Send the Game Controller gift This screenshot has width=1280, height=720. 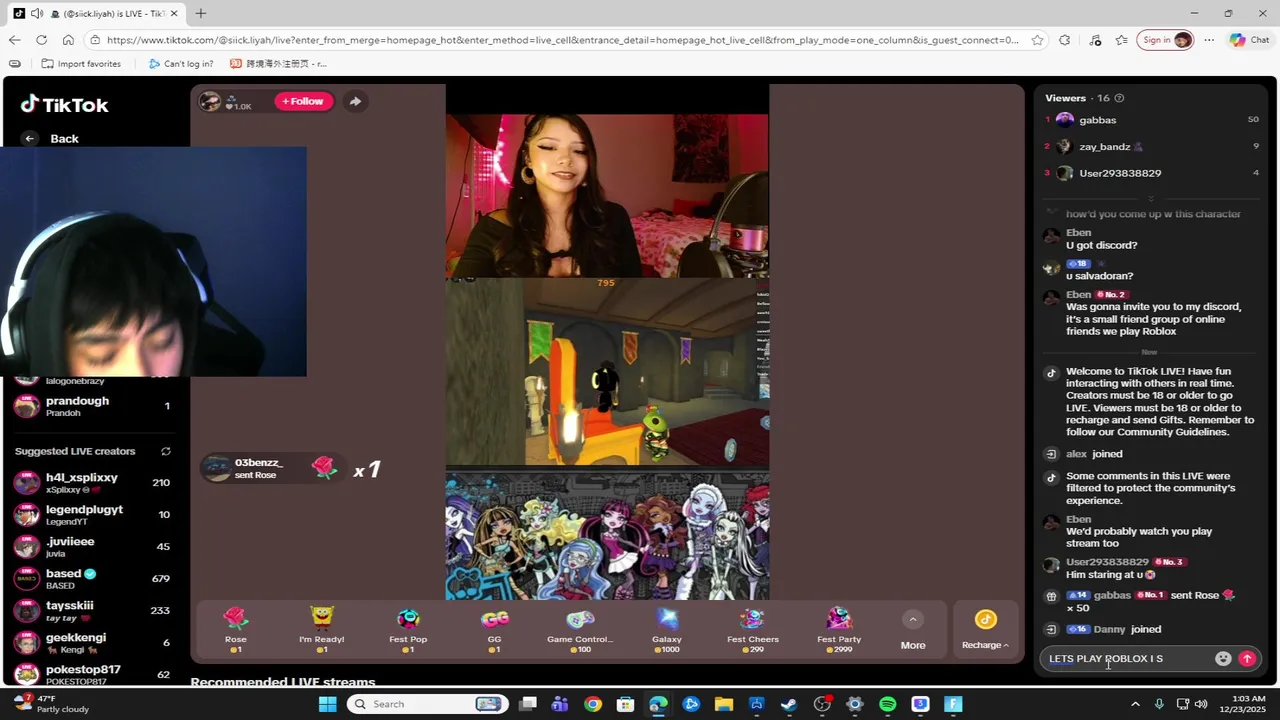point(580,629)
